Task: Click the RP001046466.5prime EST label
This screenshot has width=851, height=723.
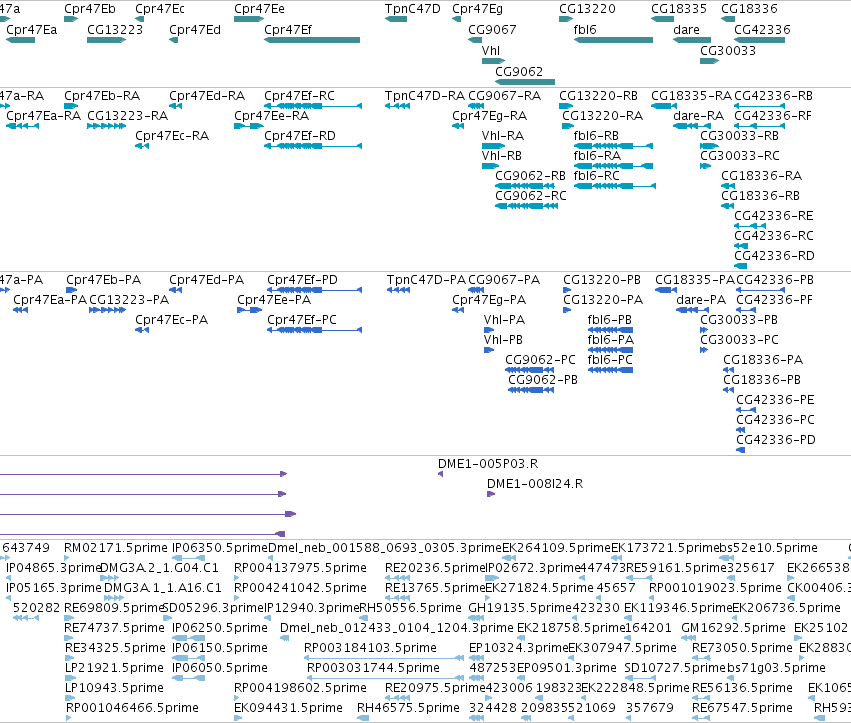Action: pos(132,708)
